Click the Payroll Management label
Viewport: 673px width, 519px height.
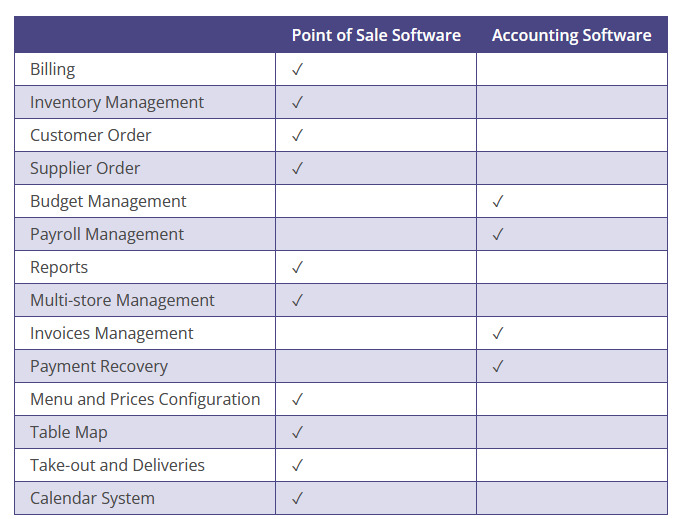[x=107, y=235]
